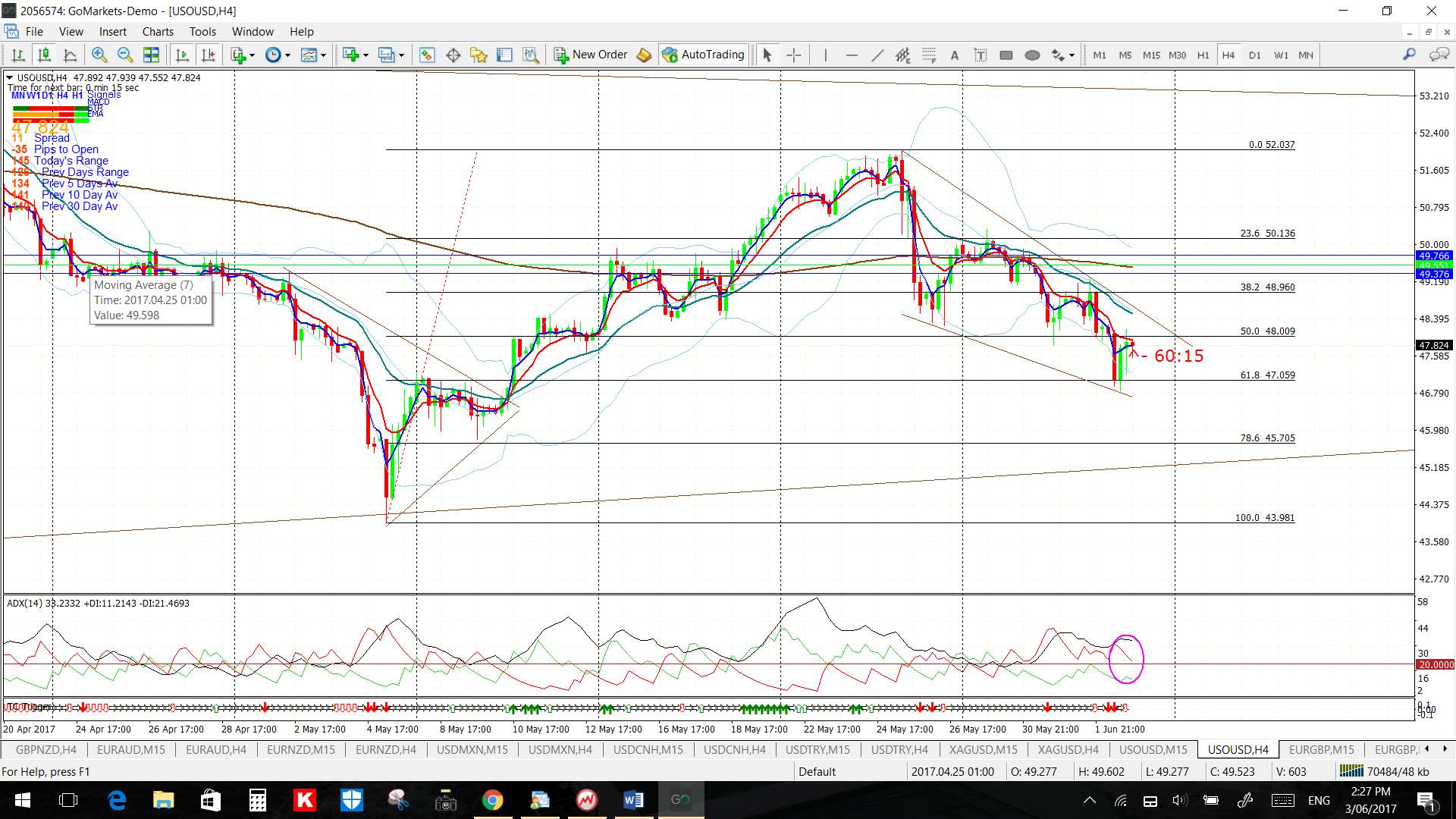Viewport: 1456px width, 819px height.
Task: Zoom in on the chart
Action: pyautogui.click(x=99, y=55)
